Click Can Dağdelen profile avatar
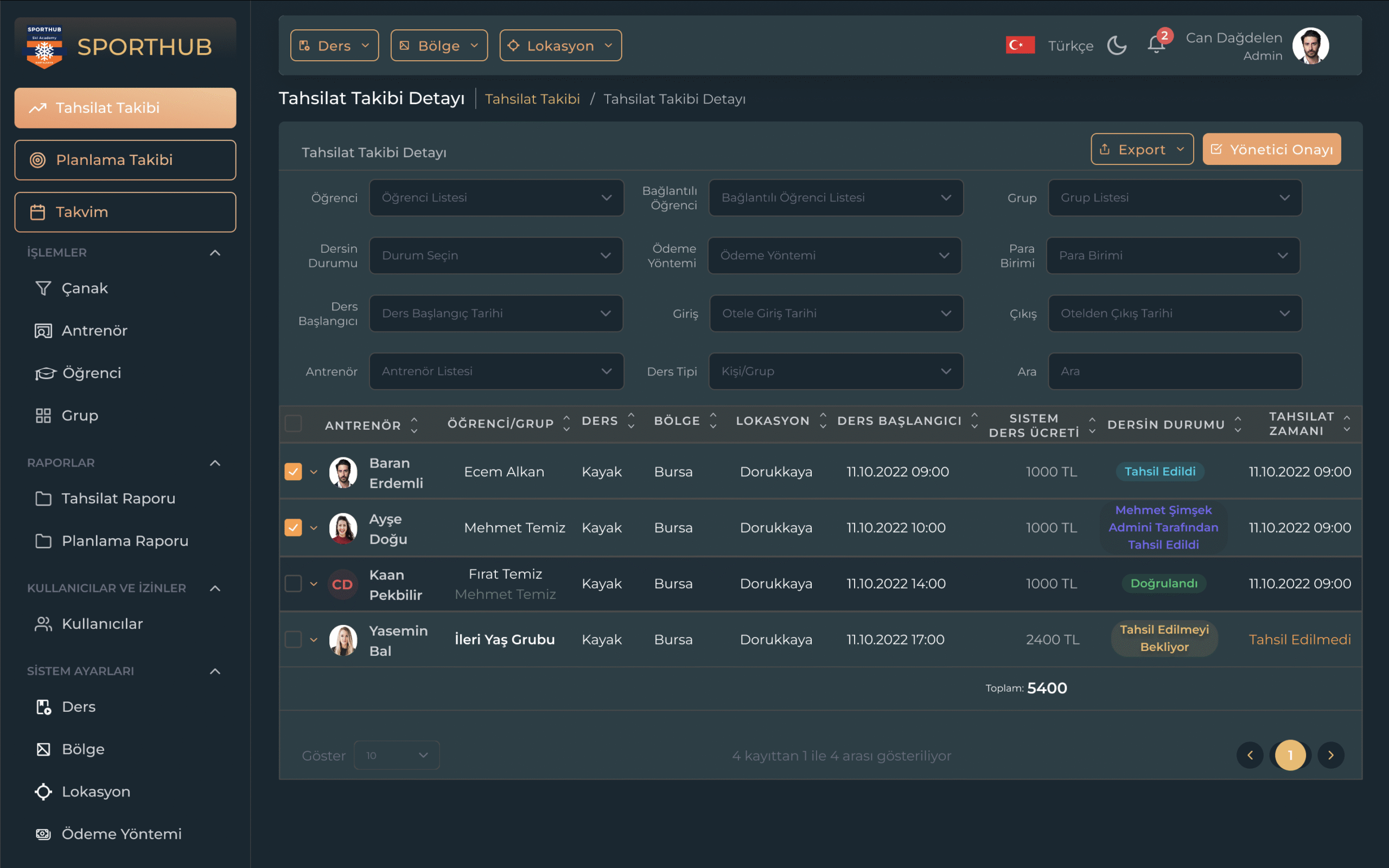The height and width of the screenshot is (868, 1389). [x=1310, y=46]
